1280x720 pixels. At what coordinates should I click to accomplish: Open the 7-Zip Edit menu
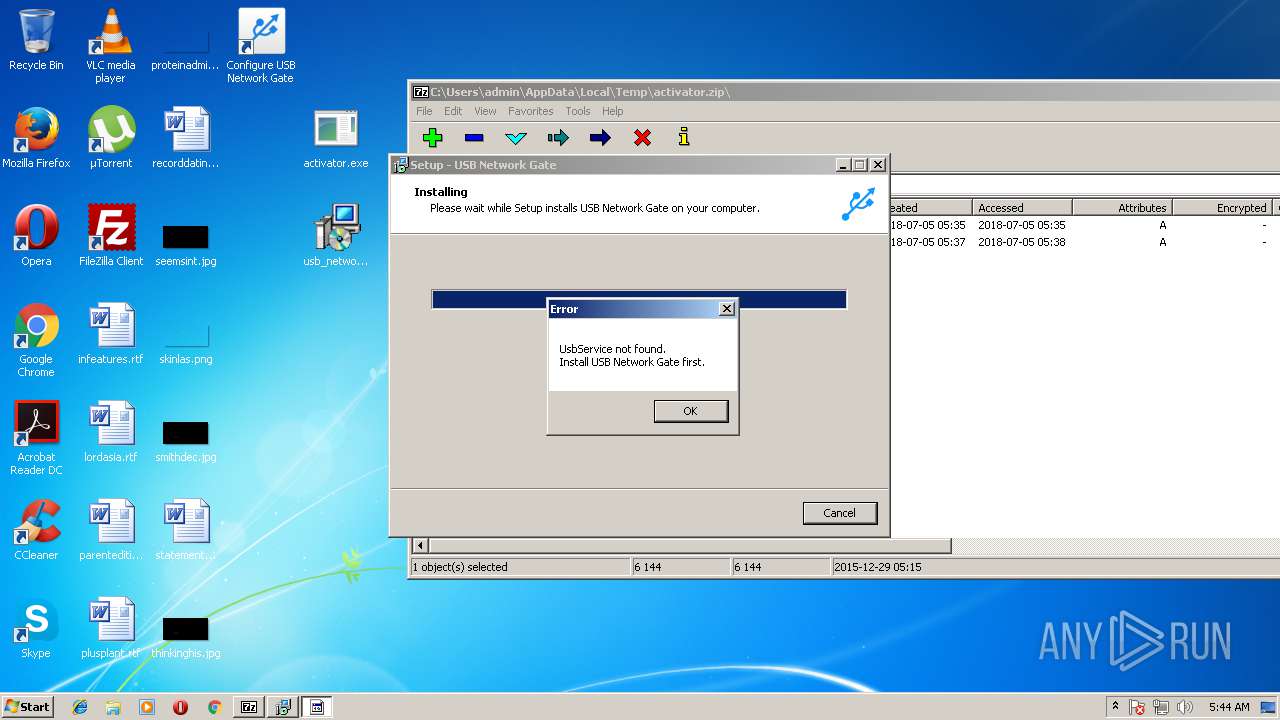tap(453, 111)
